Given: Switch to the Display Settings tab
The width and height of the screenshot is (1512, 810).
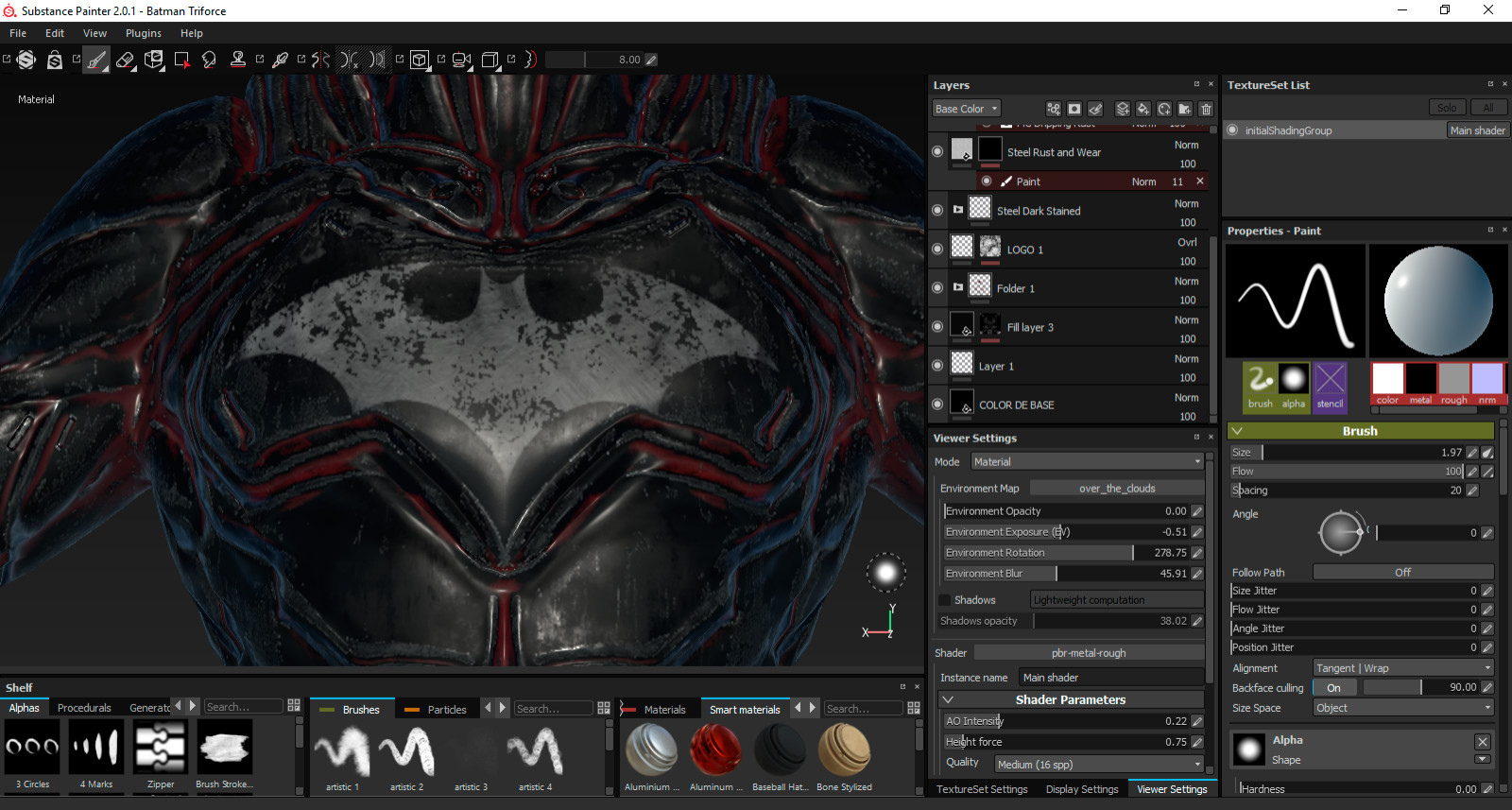Looking at the screenshot, I should click(x=1082, y=789).
